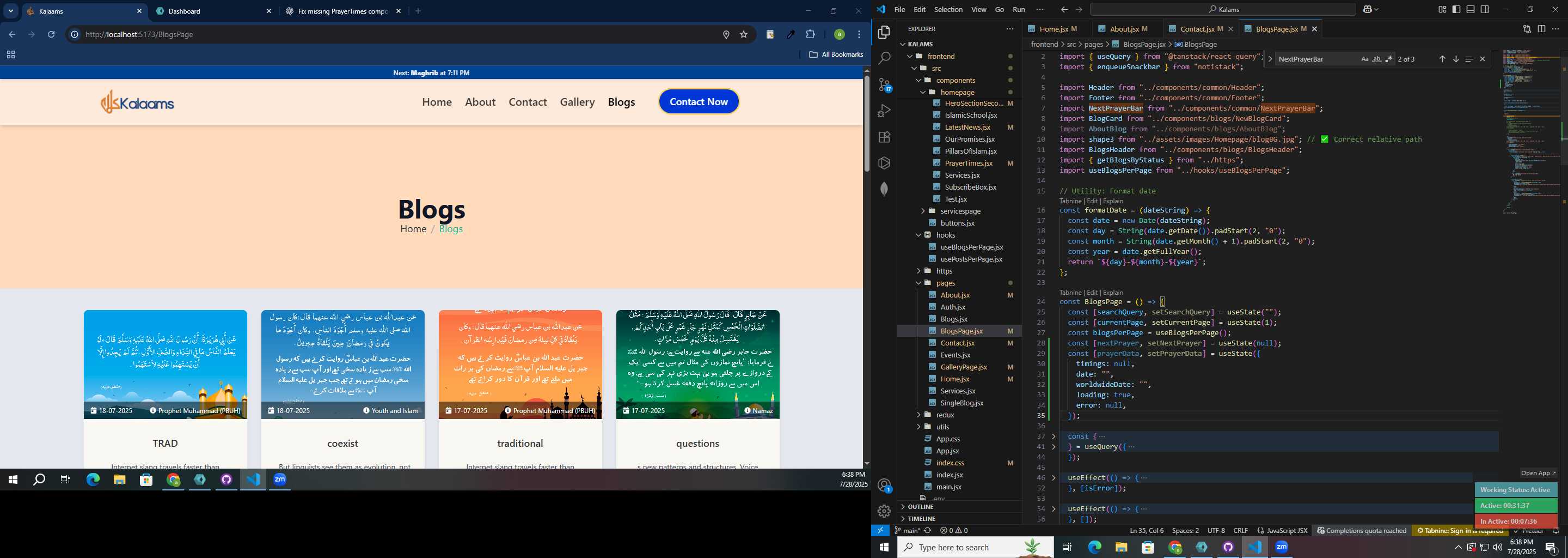
Task: Click the Open App button in editor
Action: (1538, 474)
